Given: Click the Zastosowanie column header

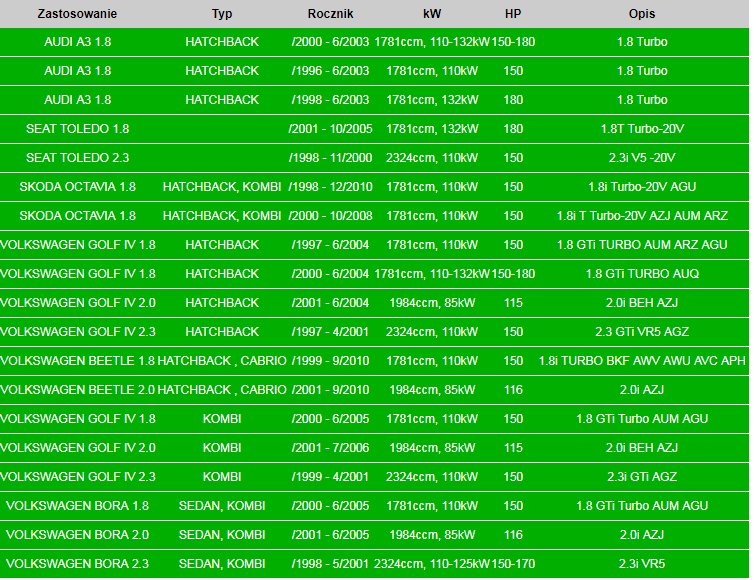Looking at the screenshot, I should point(77,14).
